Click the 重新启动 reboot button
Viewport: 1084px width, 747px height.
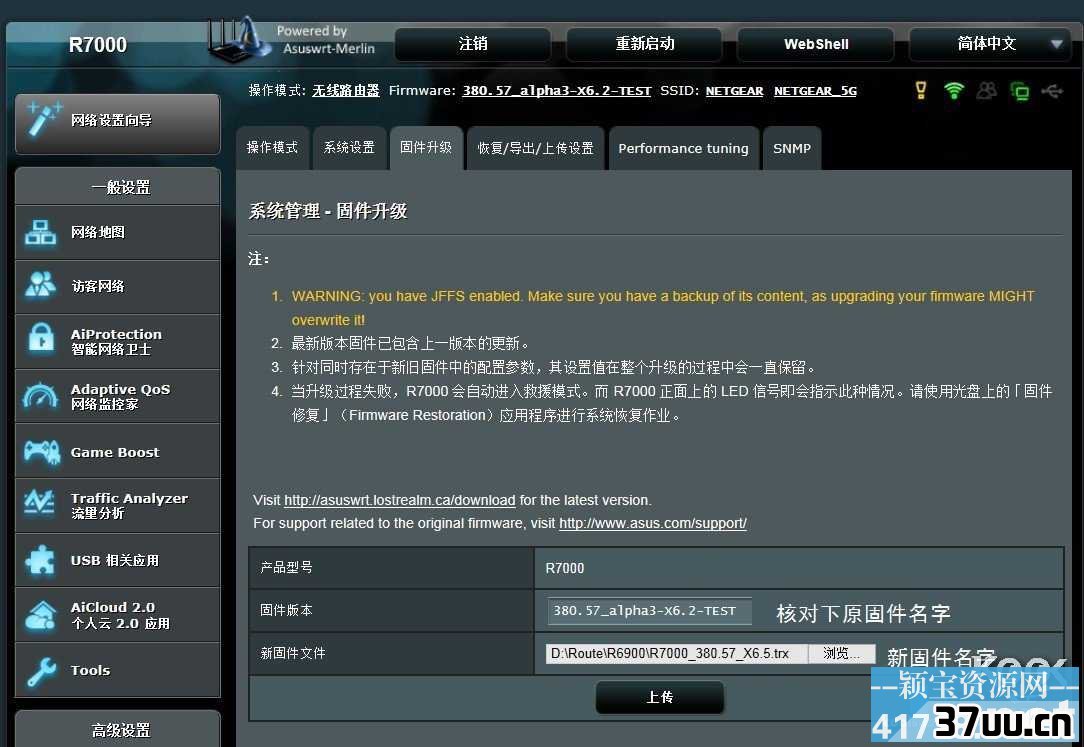point(644,44)
